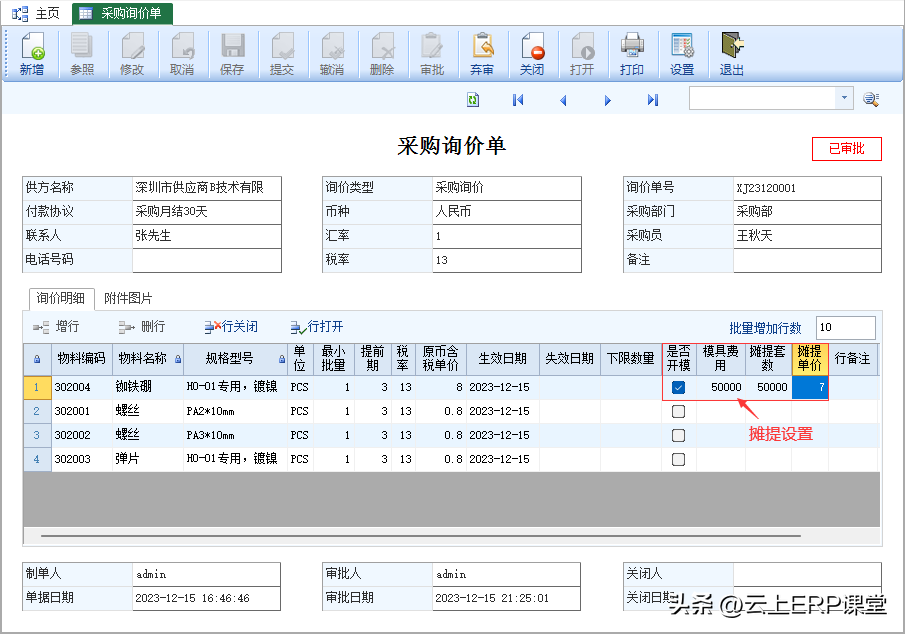Click the 退出 (Exit) toolbar icon
This screenshot has width=905, height=634.
732,54
